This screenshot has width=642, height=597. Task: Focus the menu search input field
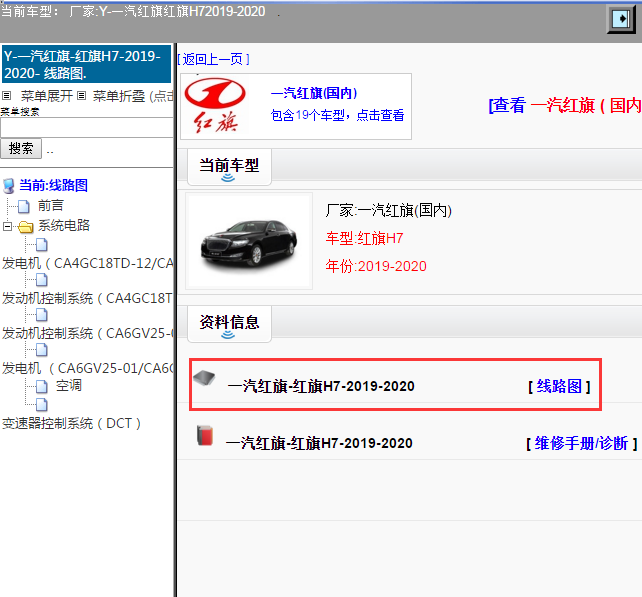pos(87,128)
